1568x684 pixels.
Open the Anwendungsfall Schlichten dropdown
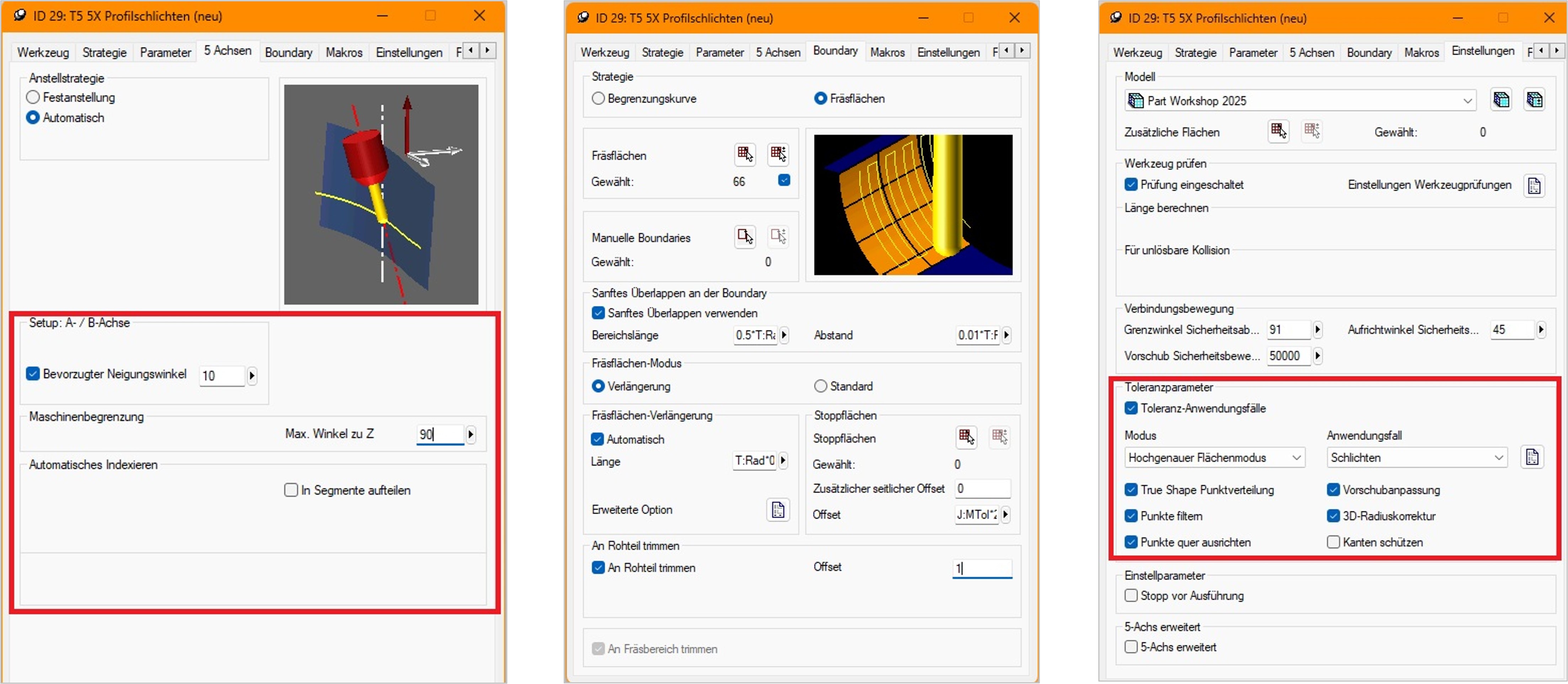click(1417, 457)
